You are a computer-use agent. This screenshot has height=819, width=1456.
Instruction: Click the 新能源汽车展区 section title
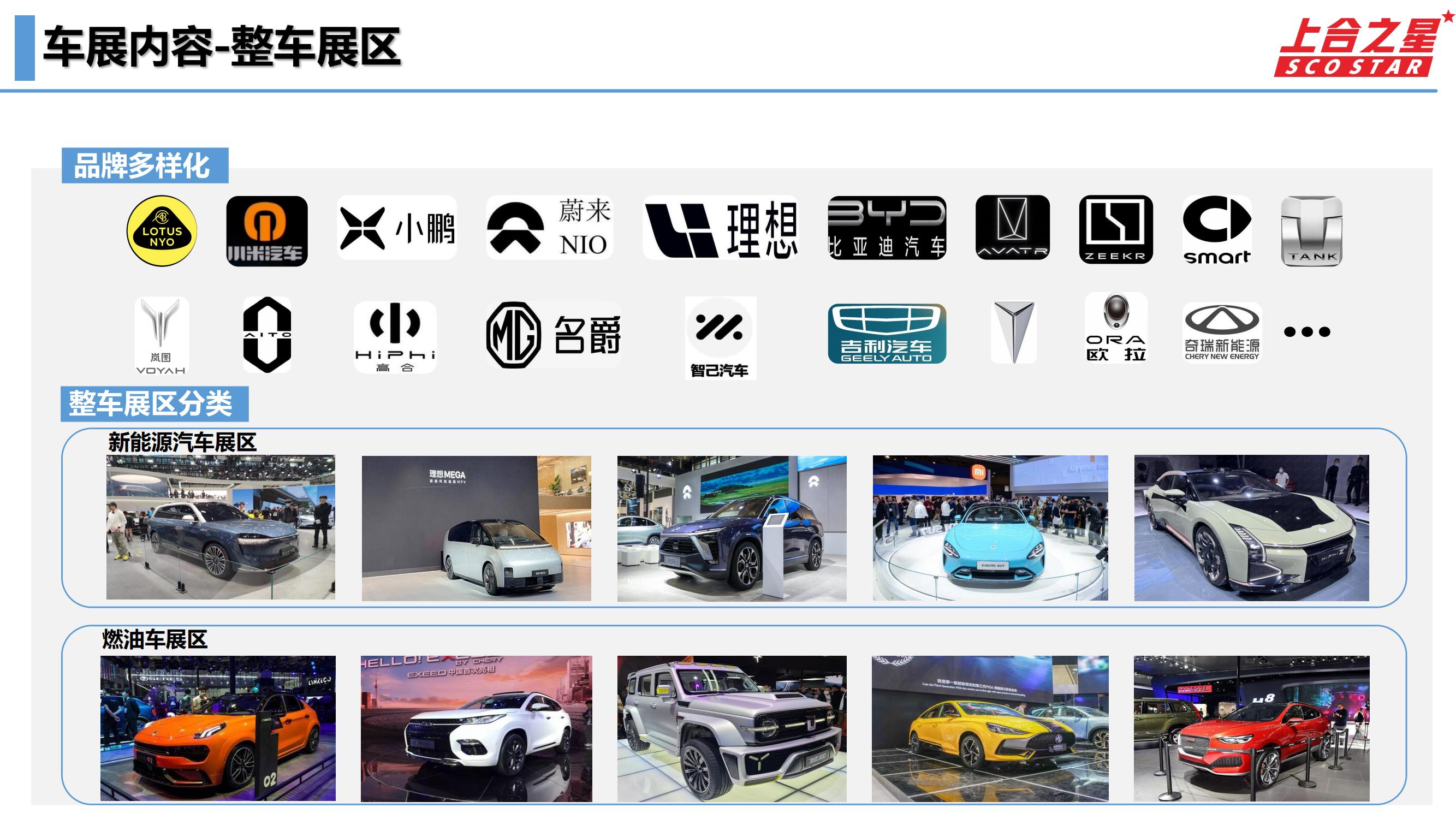click(182, 442)
